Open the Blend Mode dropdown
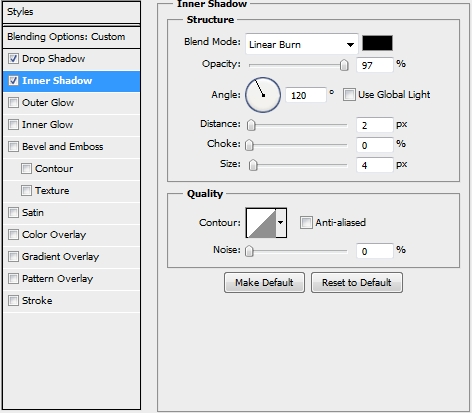 pyautogui.click(x=302, y=44)
